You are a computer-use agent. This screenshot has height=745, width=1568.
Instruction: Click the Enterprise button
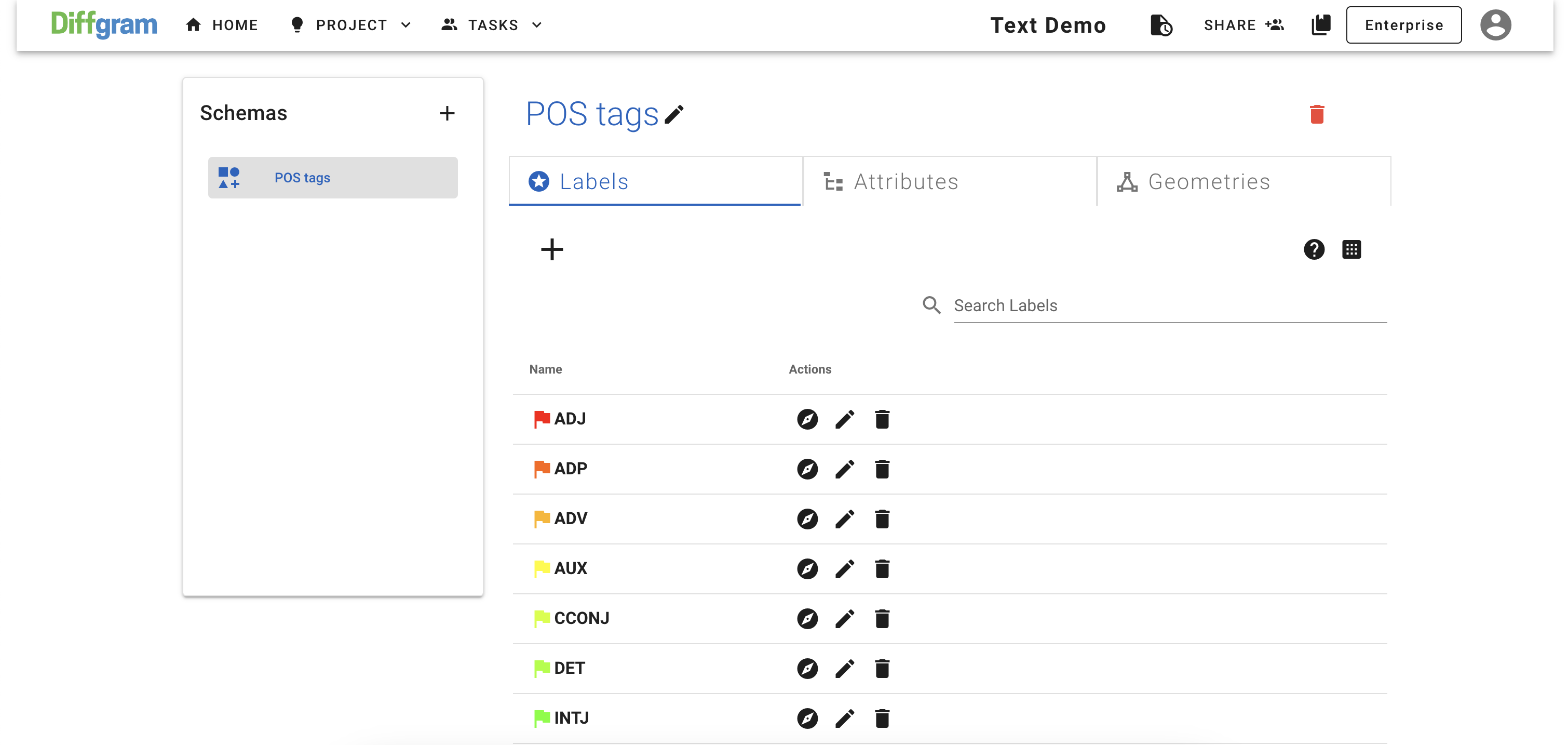pyautogui.click(x=1403, y=25)
